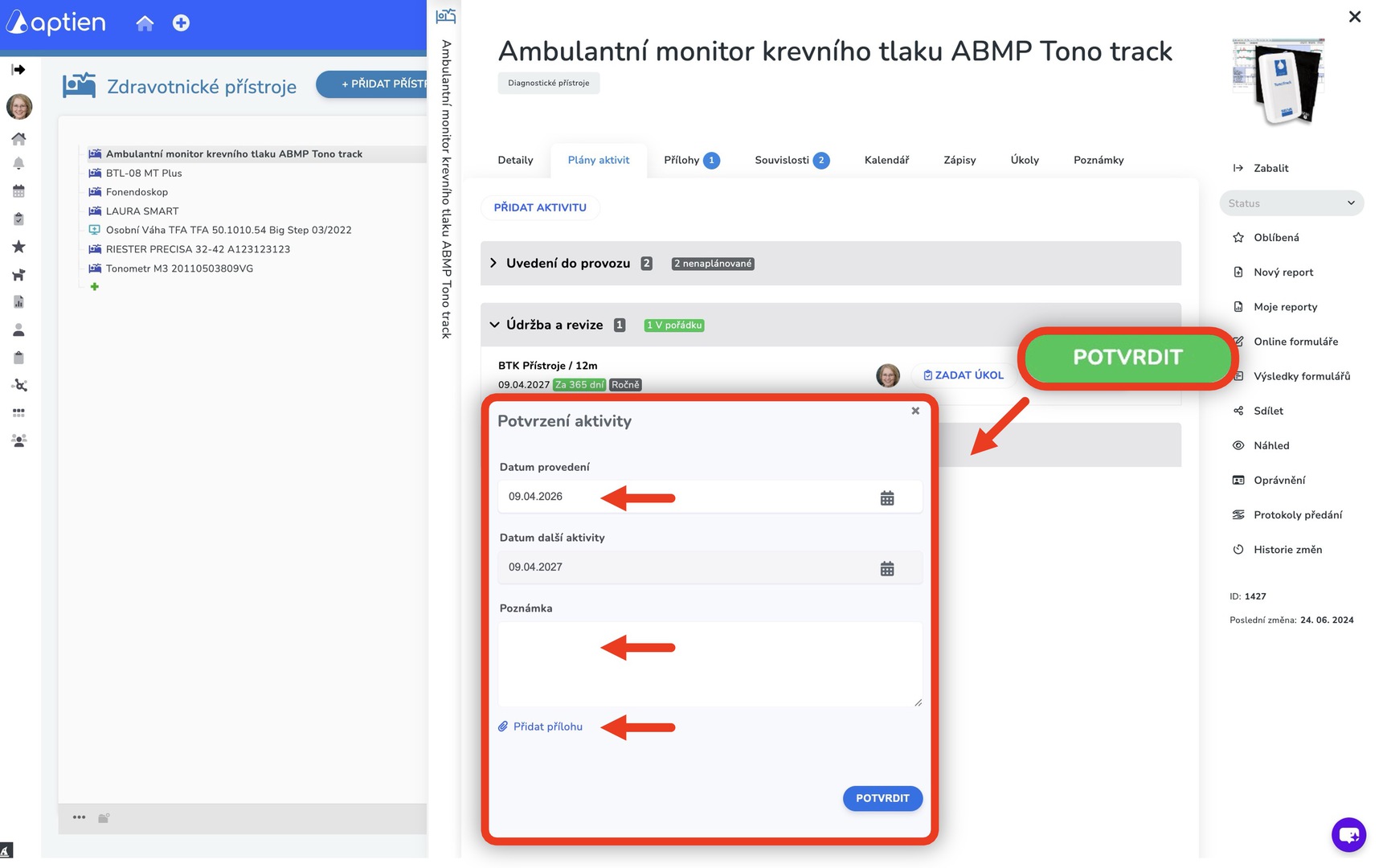This screenshot has height=868, width=1387.
Task: Click into the Poznámka text area
Action: coord(710,663)
